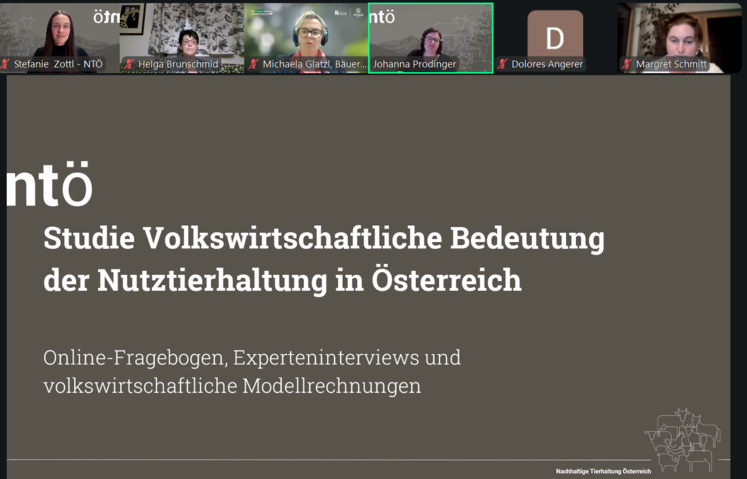
Task: Click Dolores Angerer's muted microphone icon
Action: pyautogui.click(x=502, y=64)
